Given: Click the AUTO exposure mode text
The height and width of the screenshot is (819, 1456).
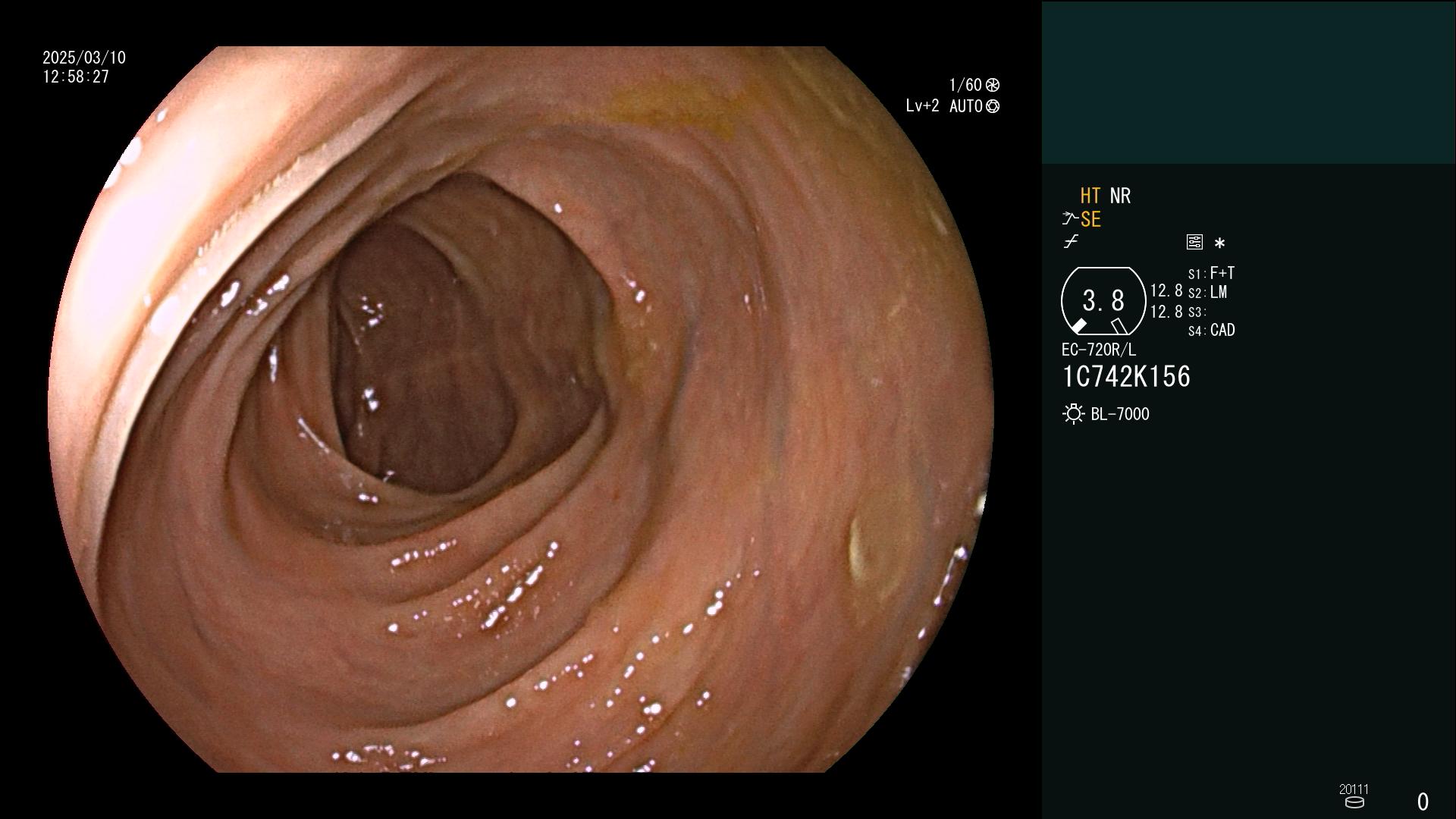Looking at the screenshot, I should (x=966, y=106).
